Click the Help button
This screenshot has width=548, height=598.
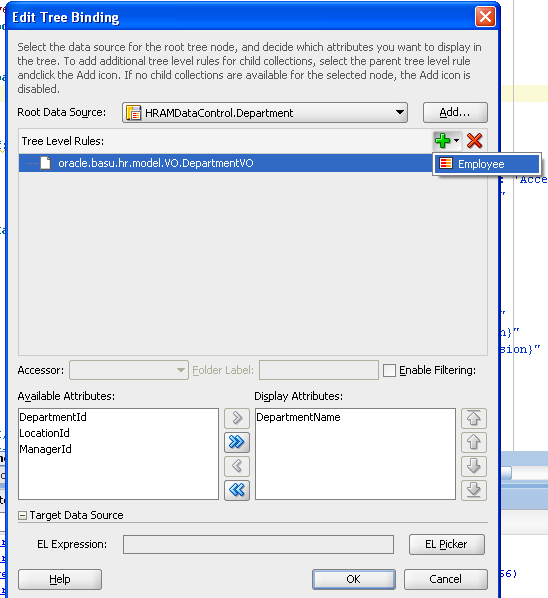pyautogui.click(x=60, y=579)
